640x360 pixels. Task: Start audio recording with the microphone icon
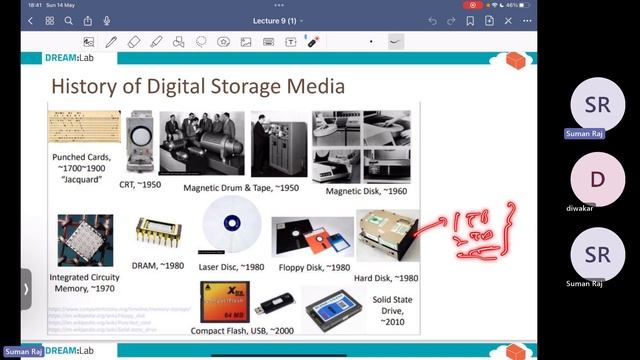coord(107,21)
